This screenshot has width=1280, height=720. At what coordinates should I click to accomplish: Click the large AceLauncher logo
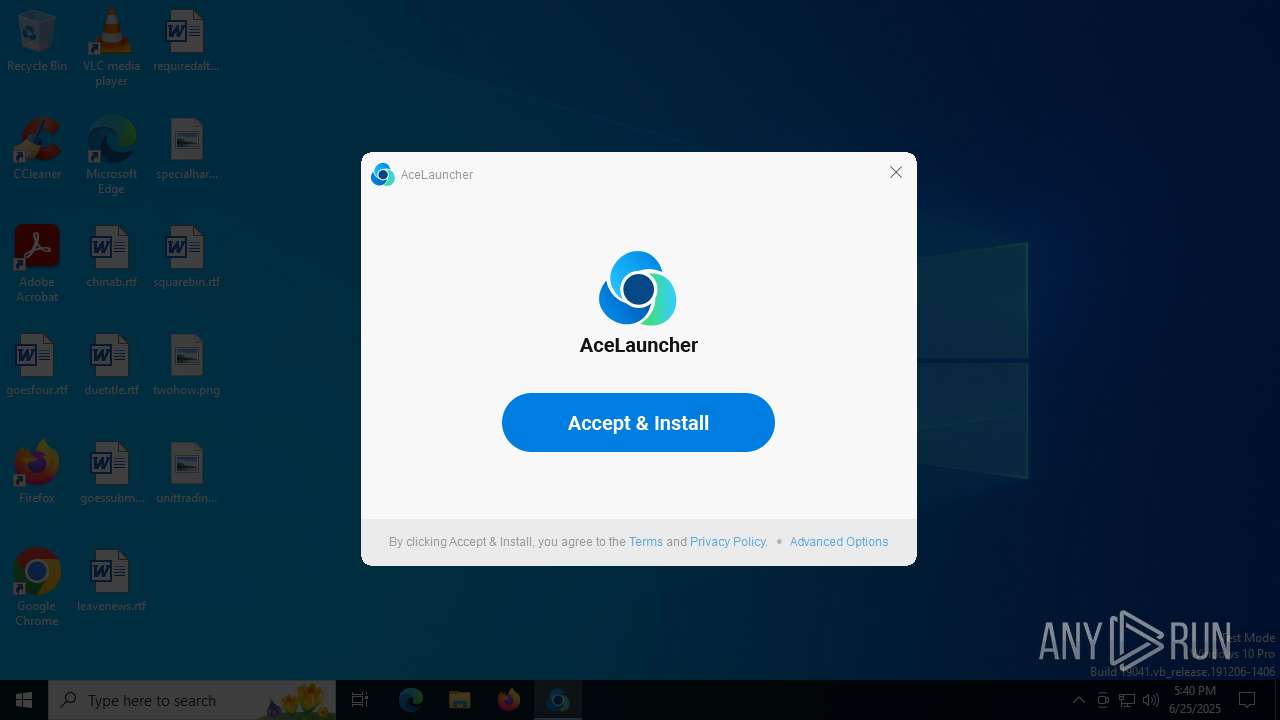pyautogui.click(x=638, y=288)
